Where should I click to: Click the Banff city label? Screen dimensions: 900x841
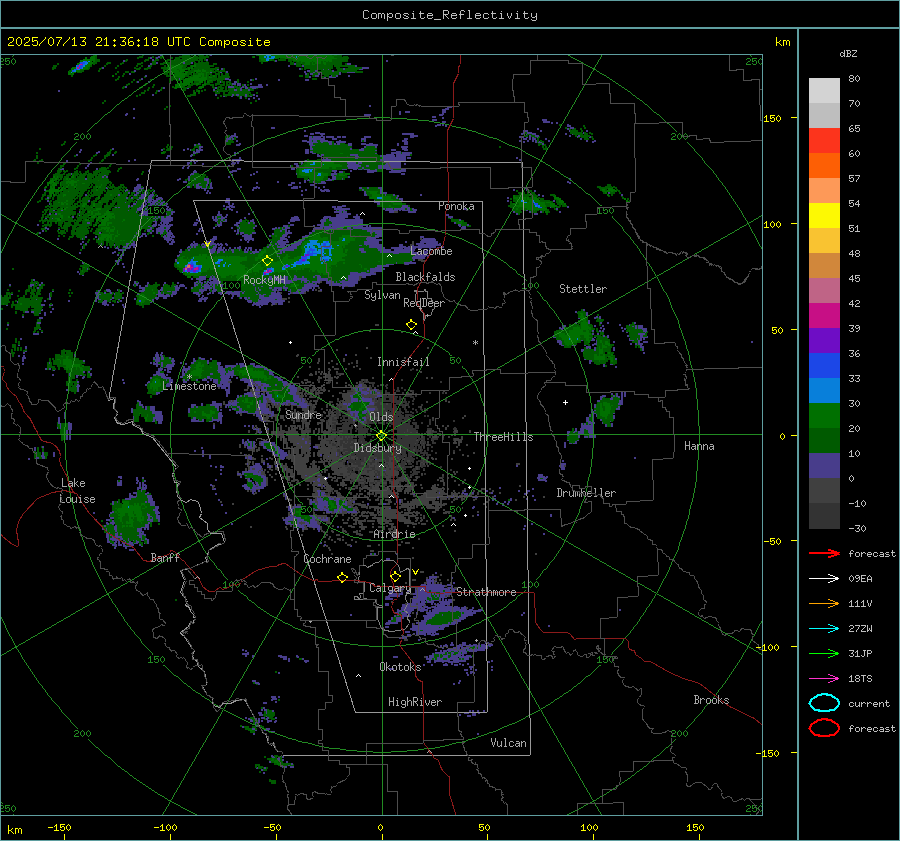point(165,558)
